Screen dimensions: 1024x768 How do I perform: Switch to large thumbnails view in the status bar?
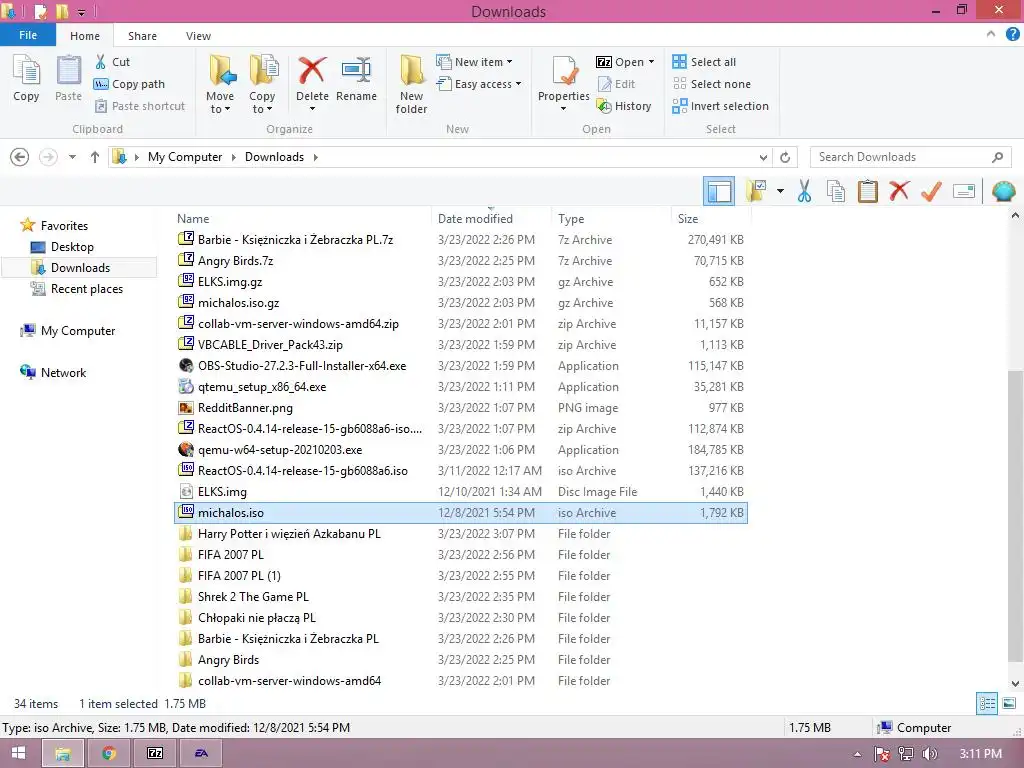(x=1009, y=703)
